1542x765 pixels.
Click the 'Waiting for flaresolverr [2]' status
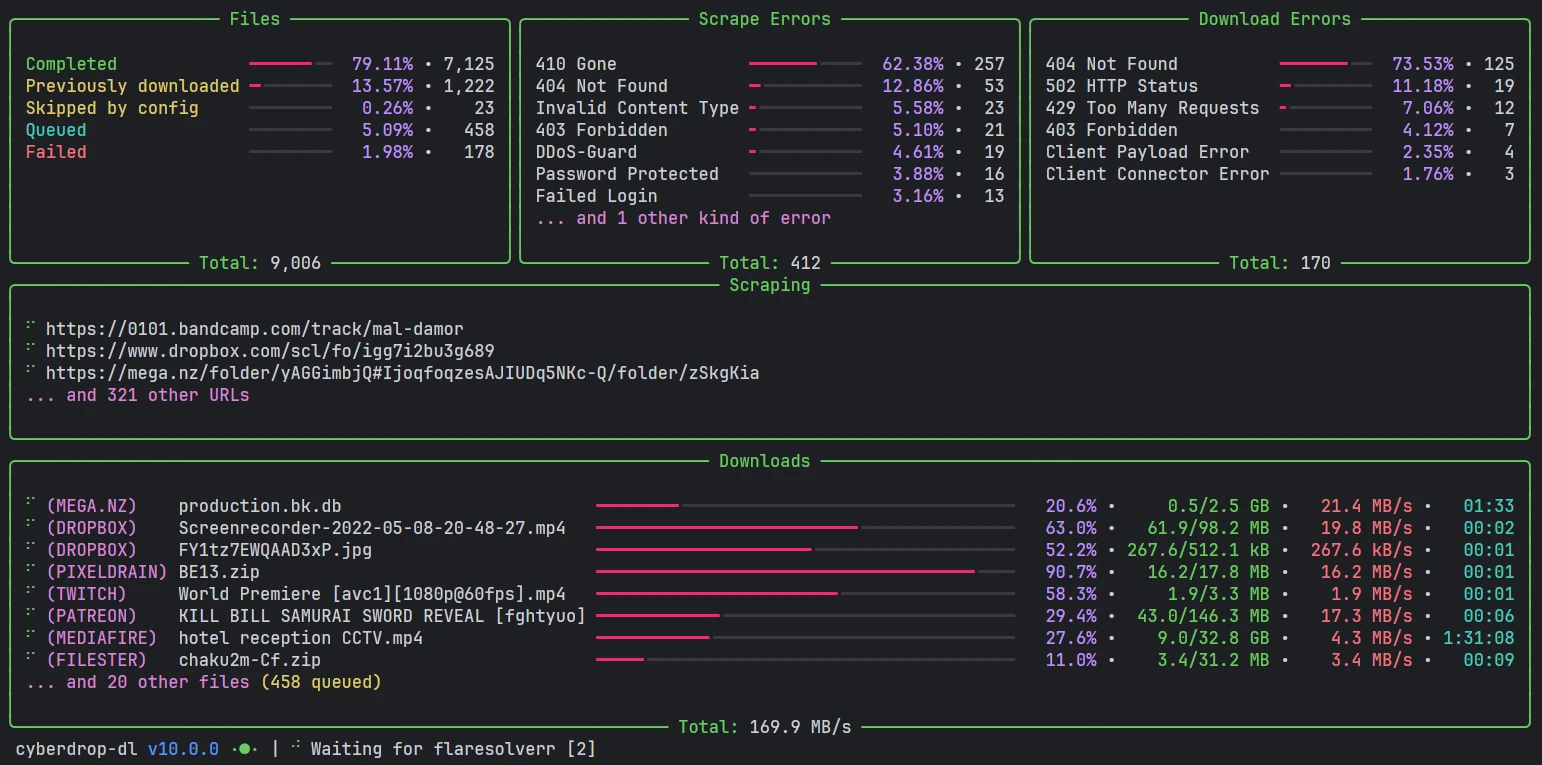[453, 749]
